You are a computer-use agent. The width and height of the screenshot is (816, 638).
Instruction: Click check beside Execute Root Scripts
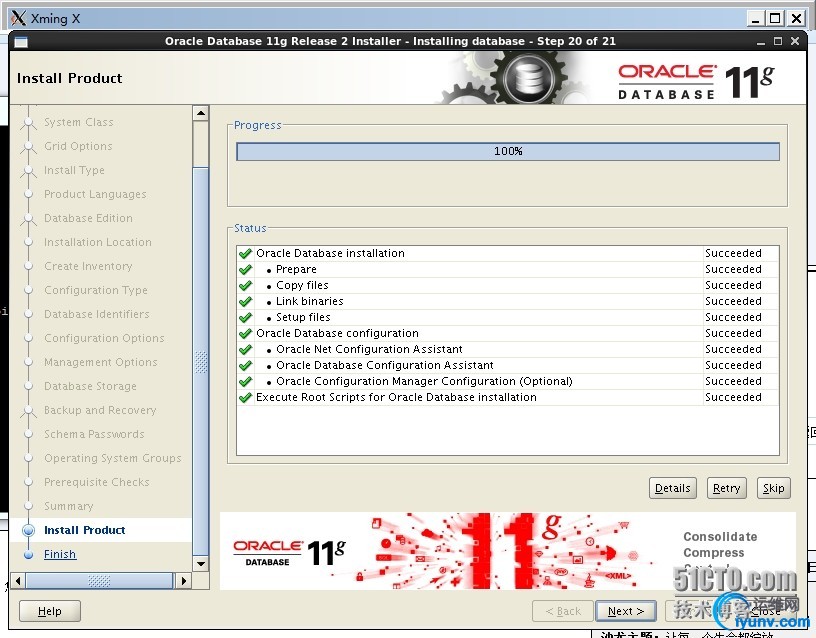[x=245, y=398]
